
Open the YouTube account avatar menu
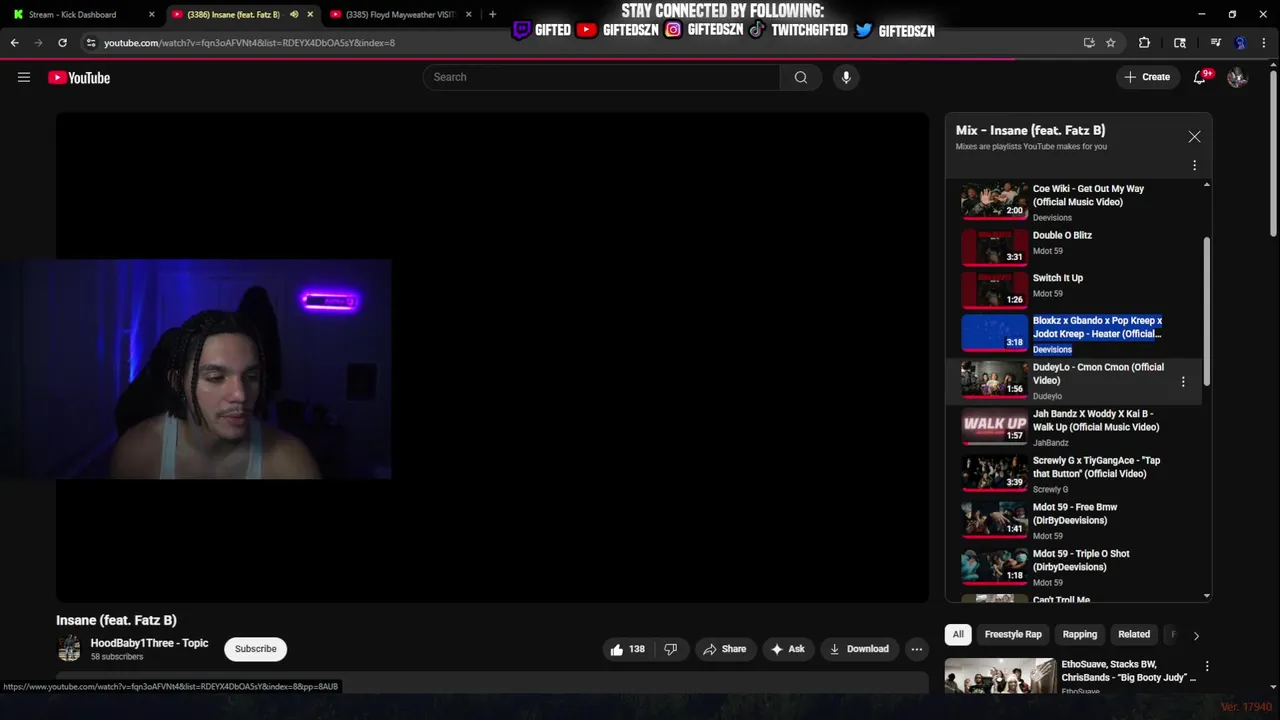[x=1237, y=77]
